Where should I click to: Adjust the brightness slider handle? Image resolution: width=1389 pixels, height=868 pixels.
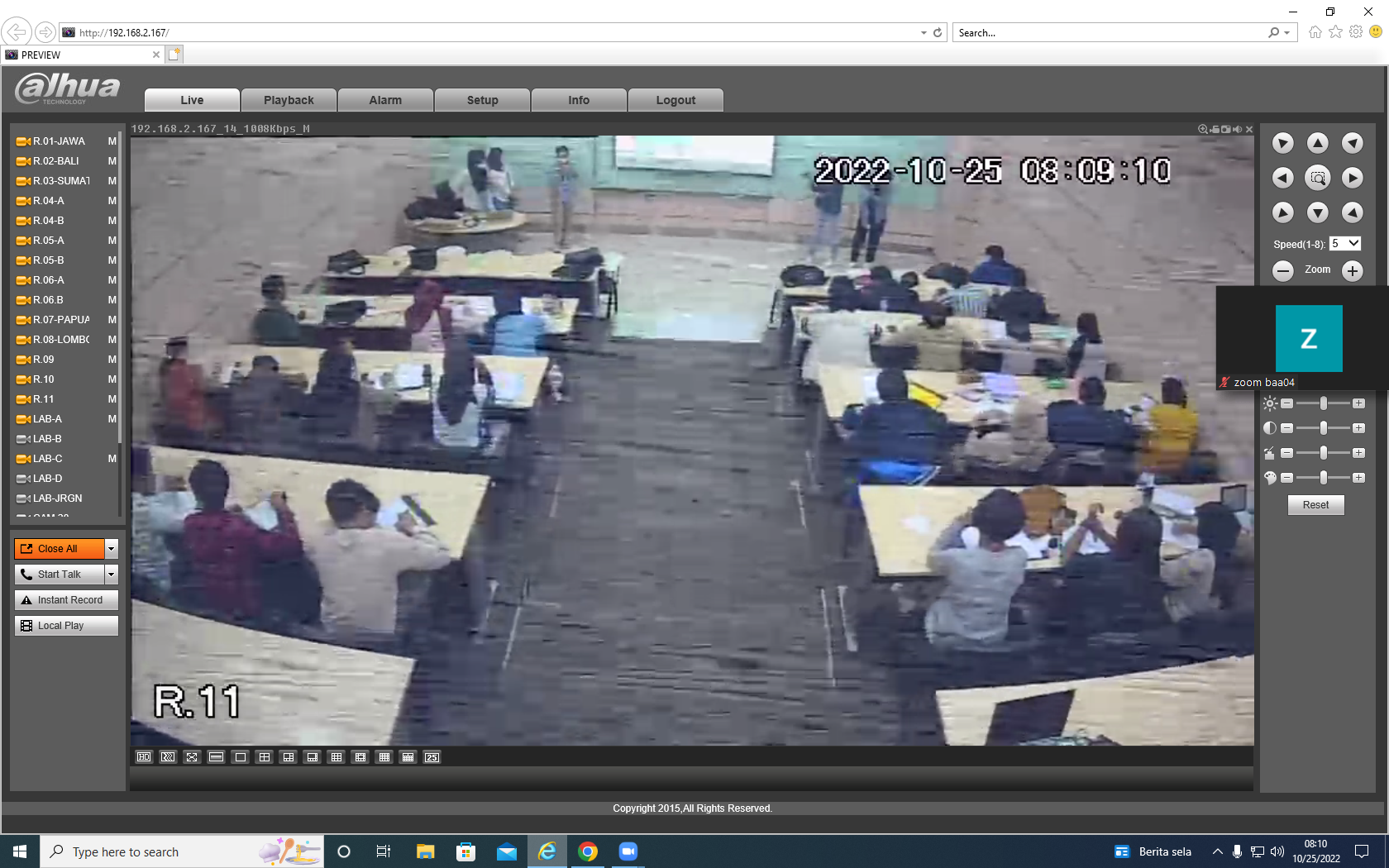coord(1324,403)
